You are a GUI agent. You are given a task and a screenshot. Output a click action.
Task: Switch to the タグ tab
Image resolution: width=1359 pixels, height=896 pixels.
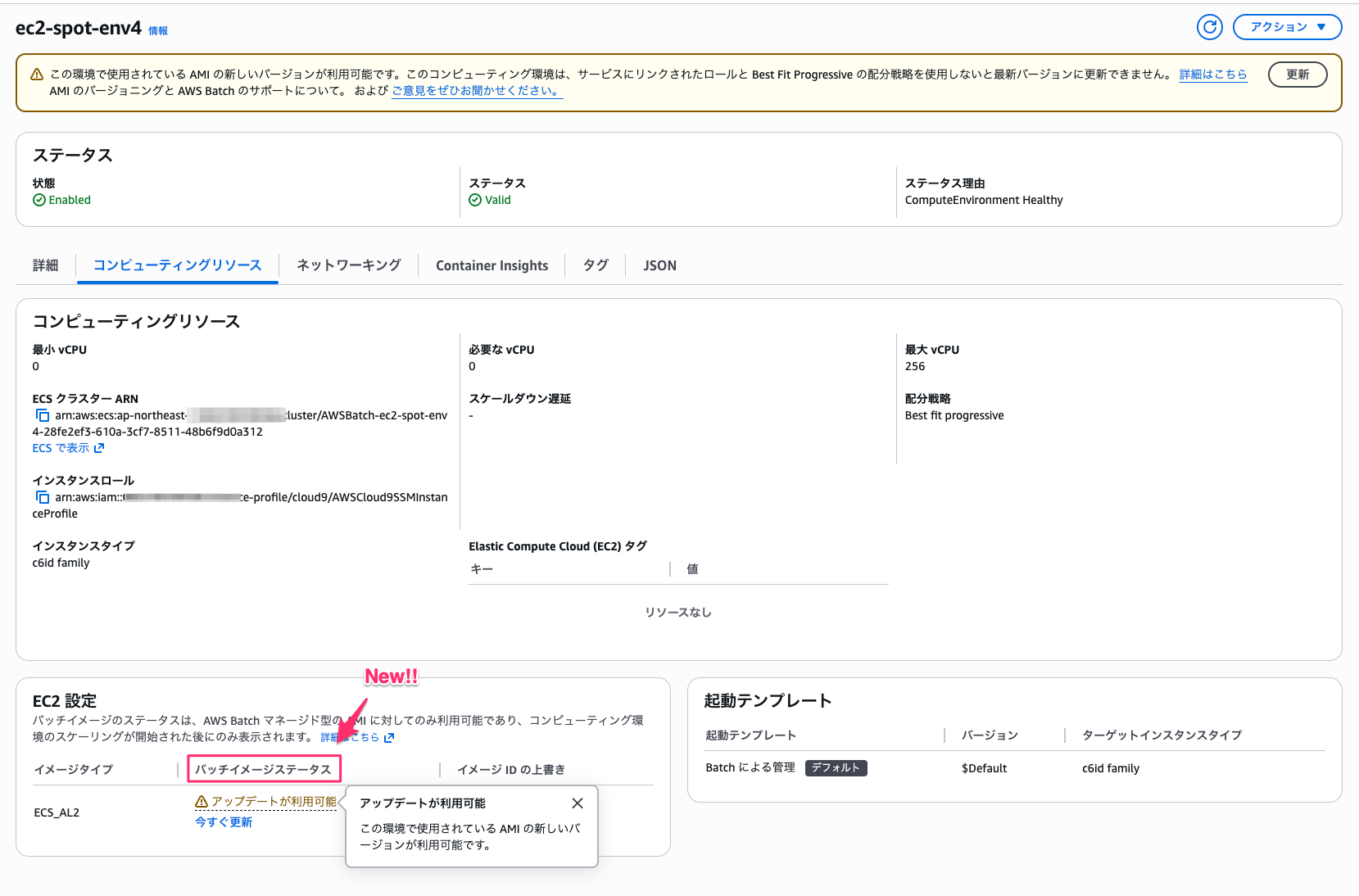[596, 265]
